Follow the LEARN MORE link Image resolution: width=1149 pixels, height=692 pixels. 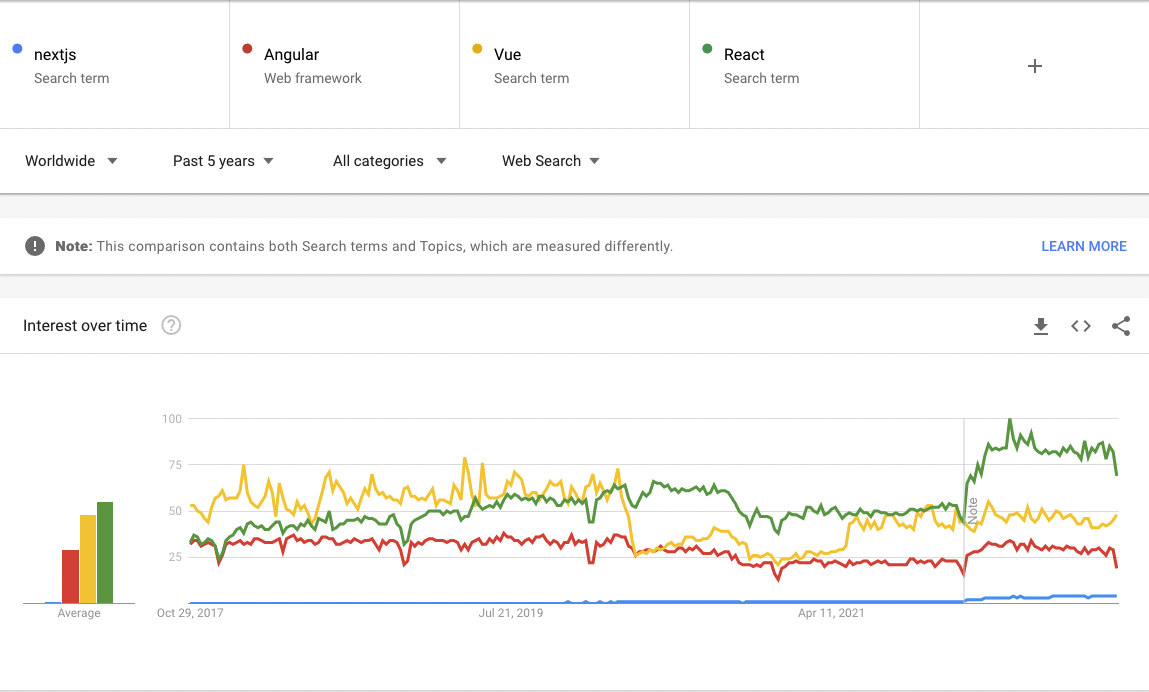click(x=1084, y=246)
